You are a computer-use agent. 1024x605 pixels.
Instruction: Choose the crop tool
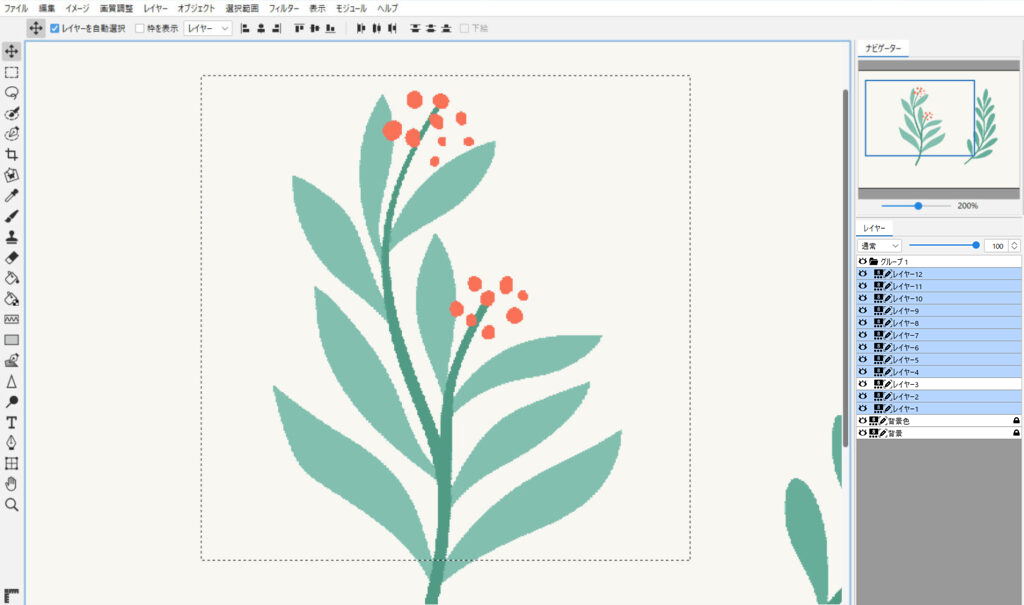pyautogui.click(x=12, y=154)
